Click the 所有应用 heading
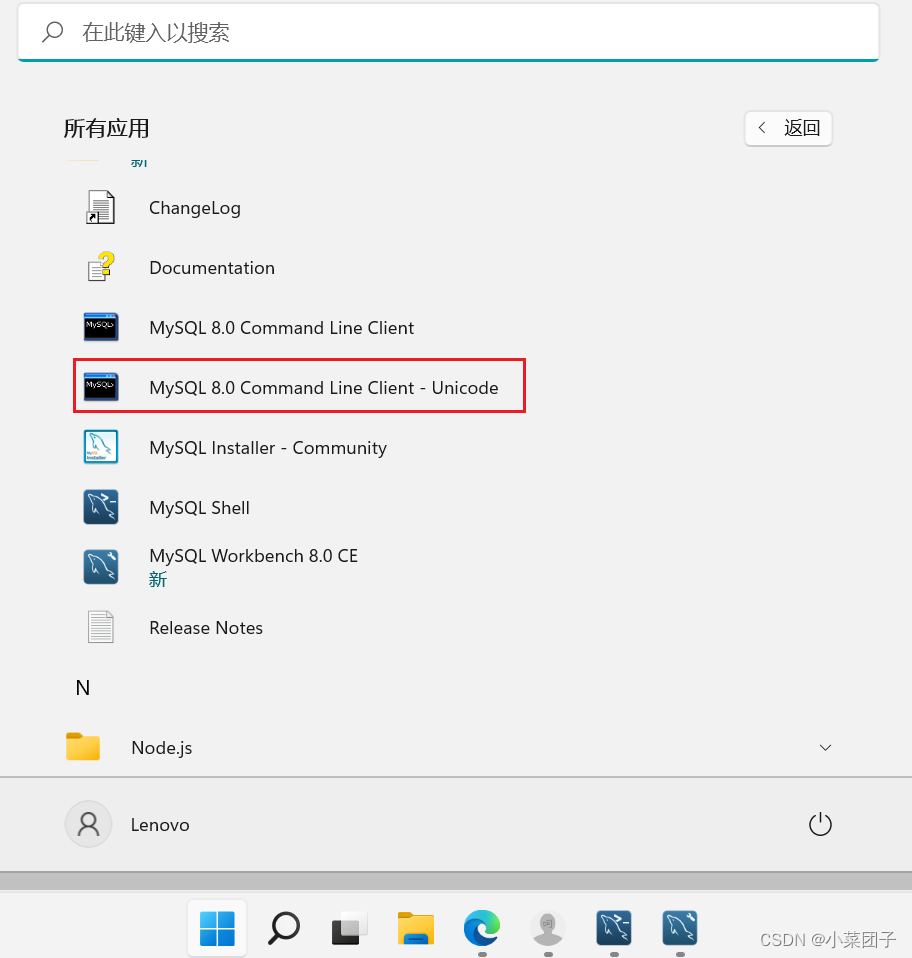Image resolution: width=912 pixels, height=958 pixels. click(106, 128)
